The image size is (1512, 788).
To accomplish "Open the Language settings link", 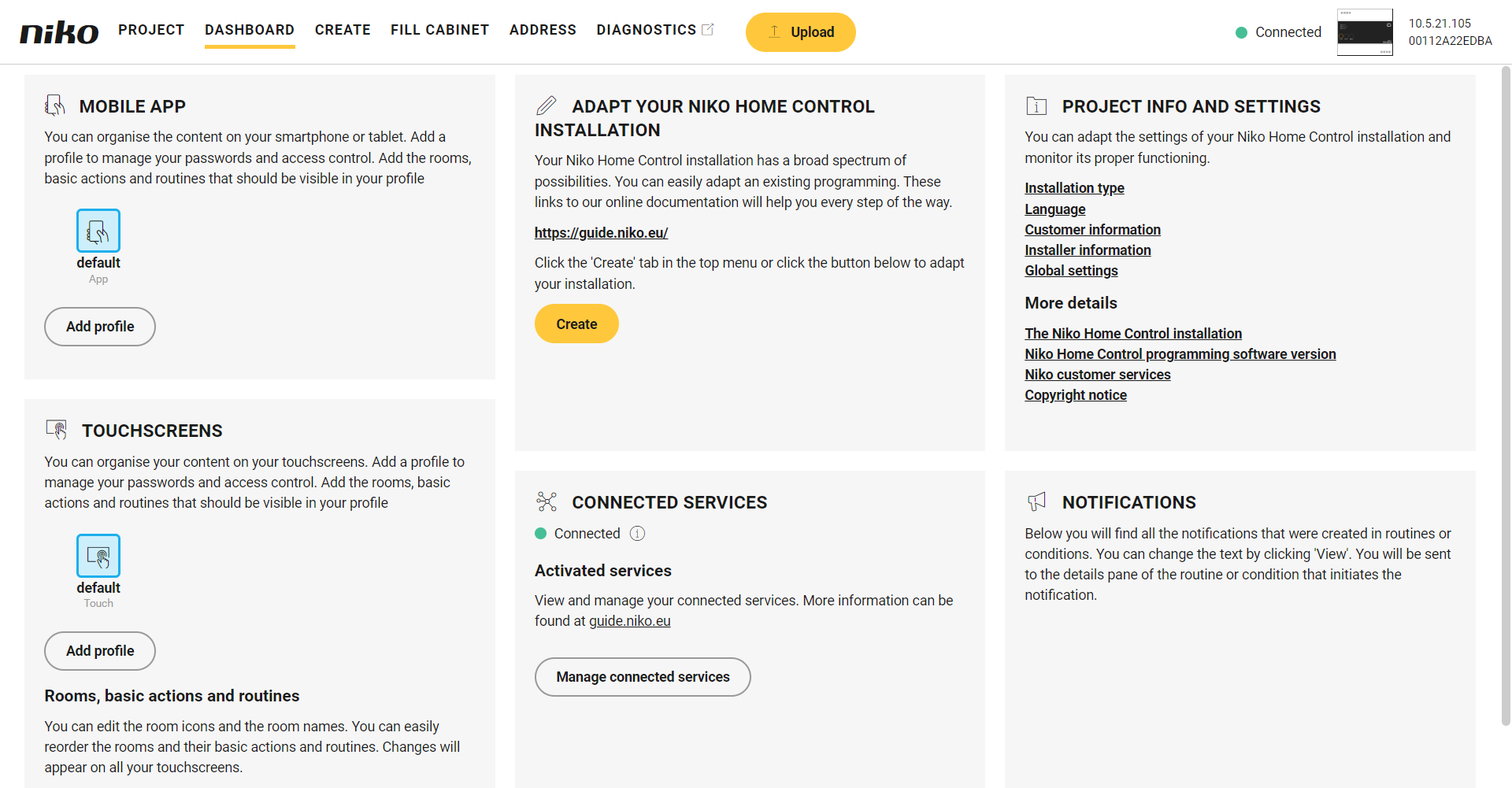I will pyautogui.click(x=1054, y=209).
